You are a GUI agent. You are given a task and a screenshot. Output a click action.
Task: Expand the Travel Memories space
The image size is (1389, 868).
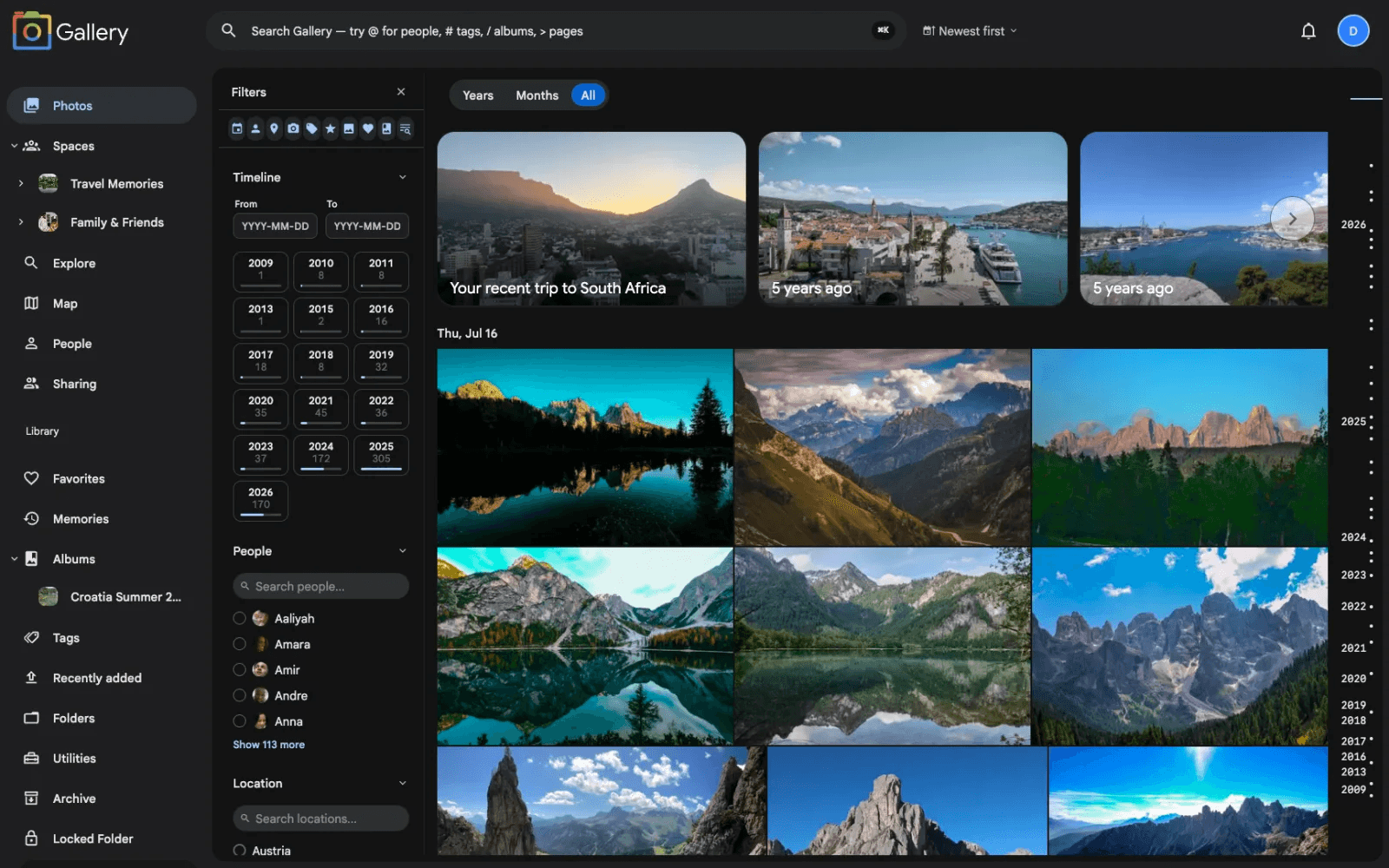pos(21,183)
